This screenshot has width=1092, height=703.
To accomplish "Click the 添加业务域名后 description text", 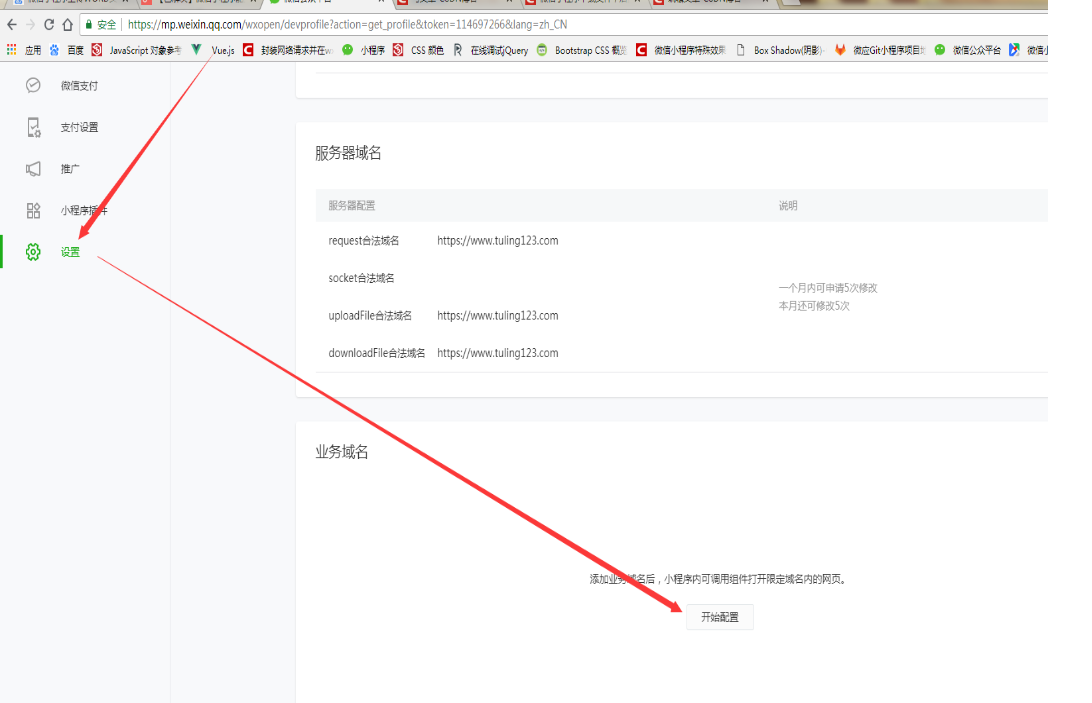I will click(x=718, y=579).
